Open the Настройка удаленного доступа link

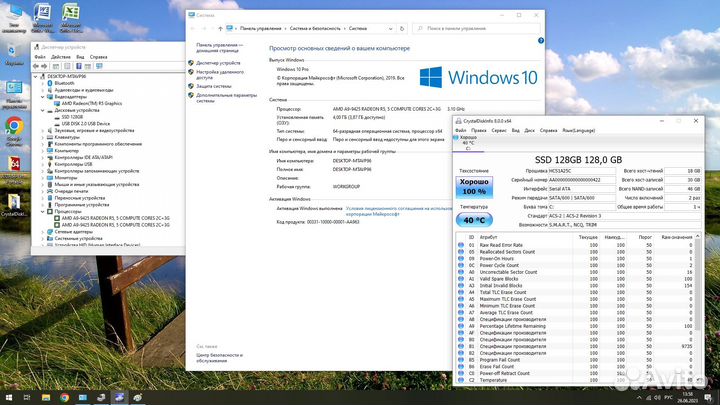point(220,75)
